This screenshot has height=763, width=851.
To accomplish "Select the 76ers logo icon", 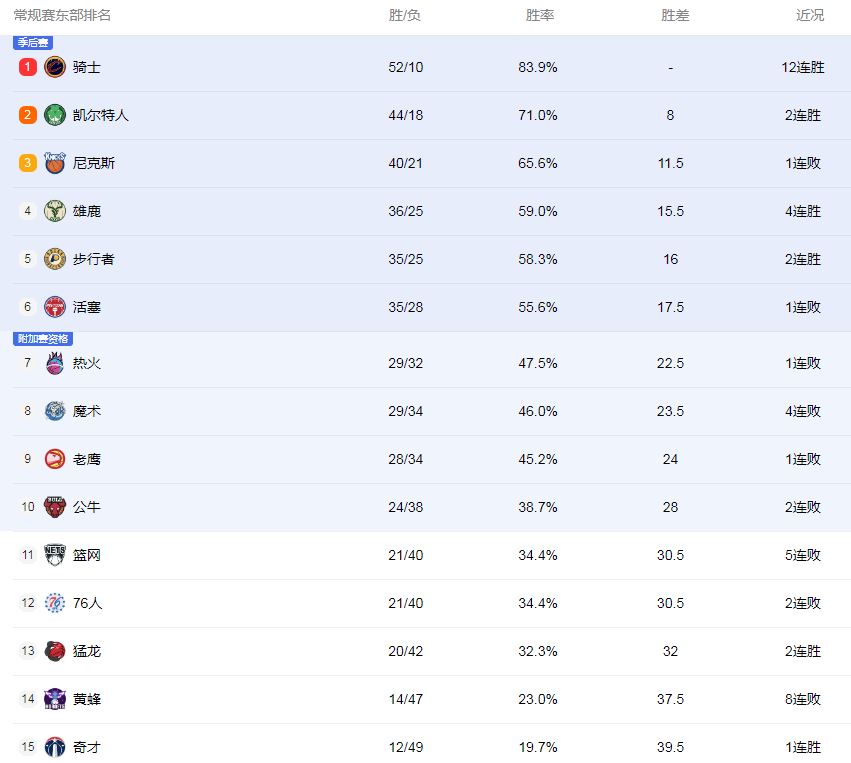I will tap(55, 603).
